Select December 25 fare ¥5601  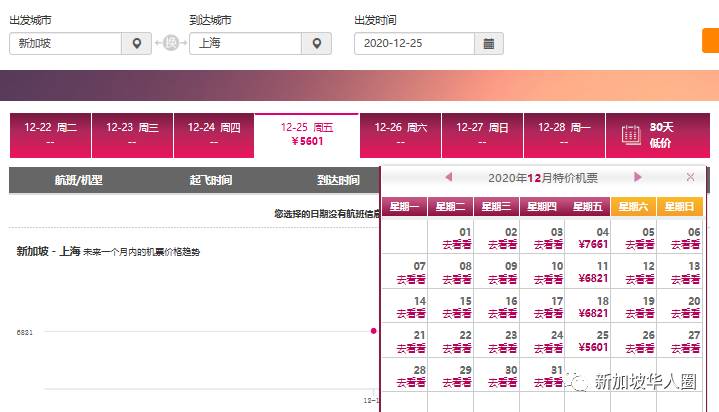tap(593, 348)
